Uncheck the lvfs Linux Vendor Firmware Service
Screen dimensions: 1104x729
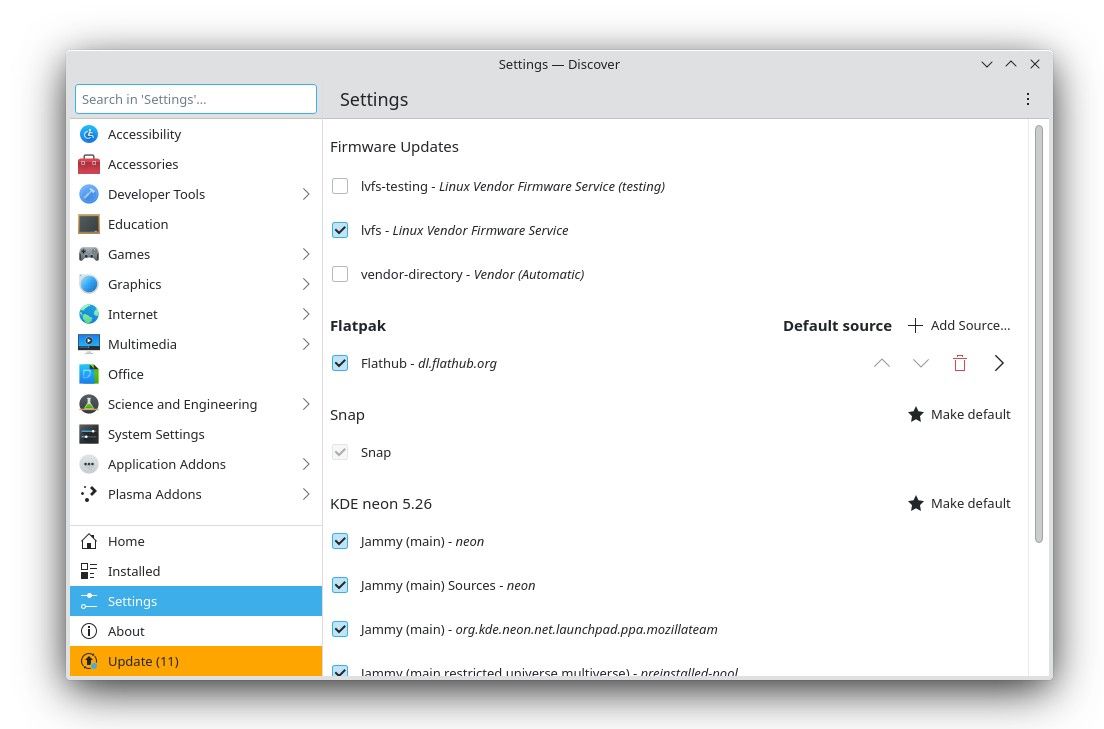click(x=340, y=230)
